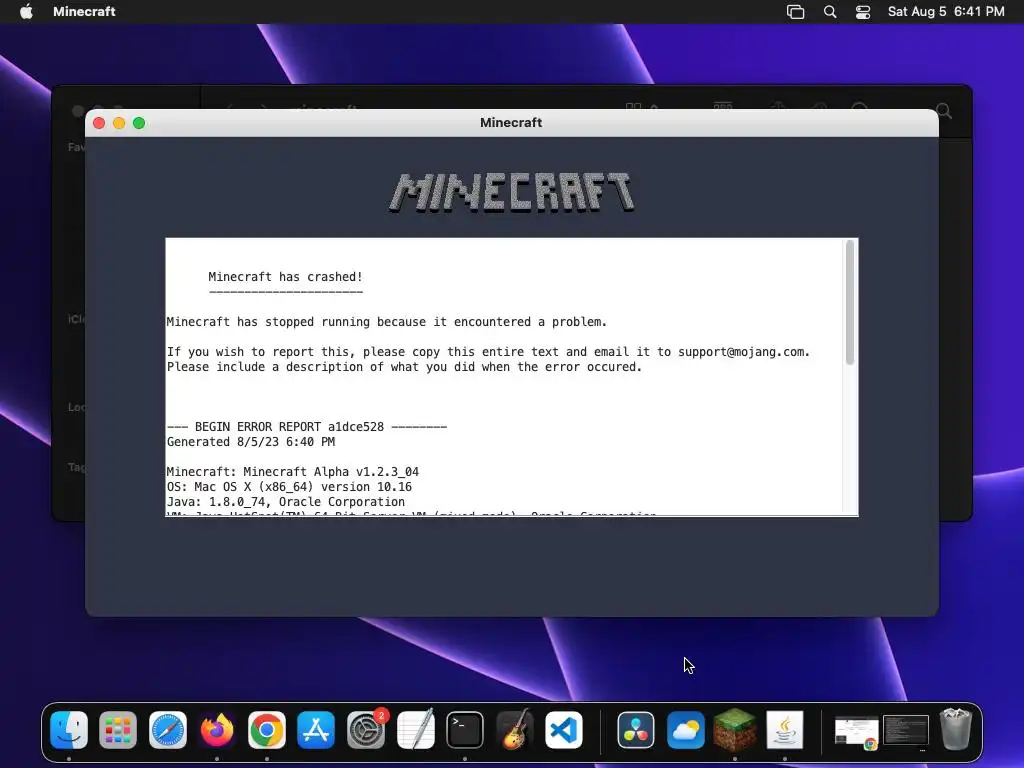
Task: Open the Apple menu
Action: click(x=26, y=11)
